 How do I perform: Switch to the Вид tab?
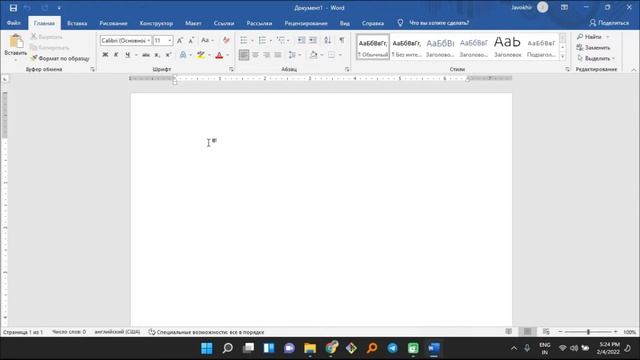[345, 23]
